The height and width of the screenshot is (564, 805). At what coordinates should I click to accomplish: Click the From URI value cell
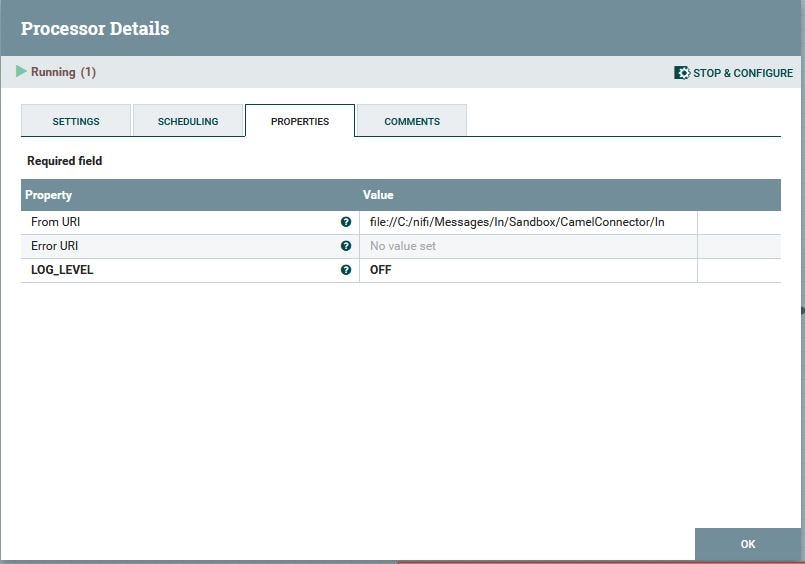pyautogui.click(x=528, y=222)
